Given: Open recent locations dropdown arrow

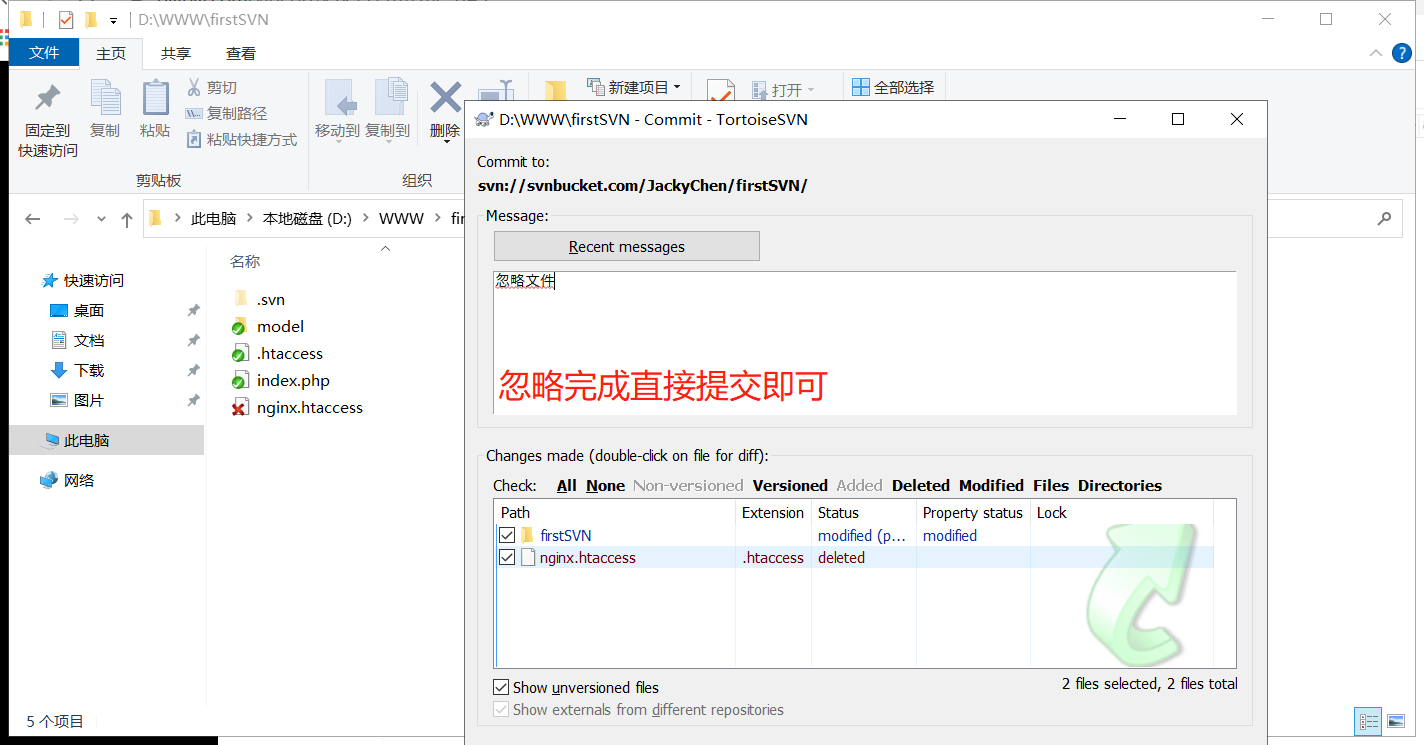Looking at the screenshot, I should pyautogui.click(x=101, y=219).
